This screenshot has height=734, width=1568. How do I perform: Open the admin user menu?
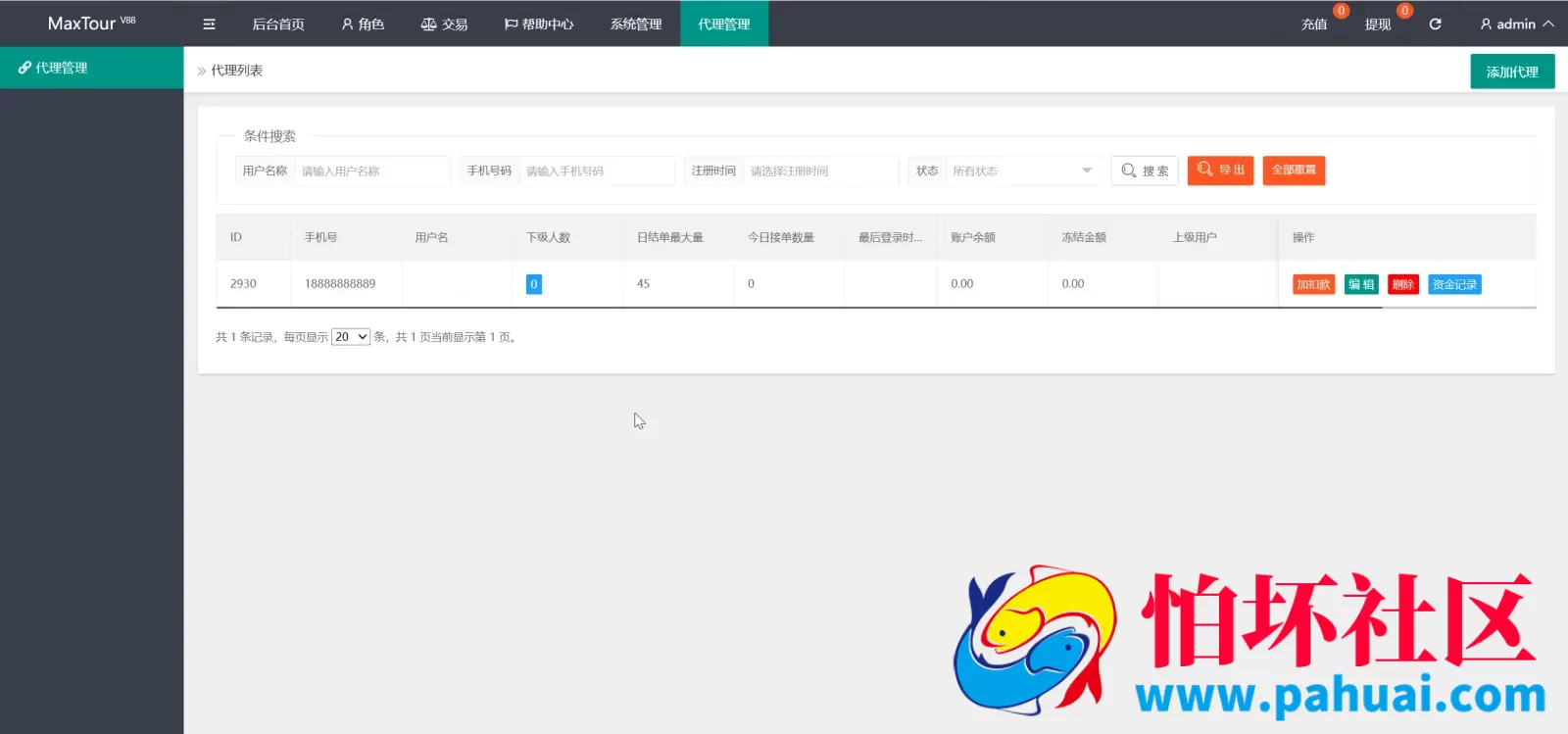[x=1516, y=24]
